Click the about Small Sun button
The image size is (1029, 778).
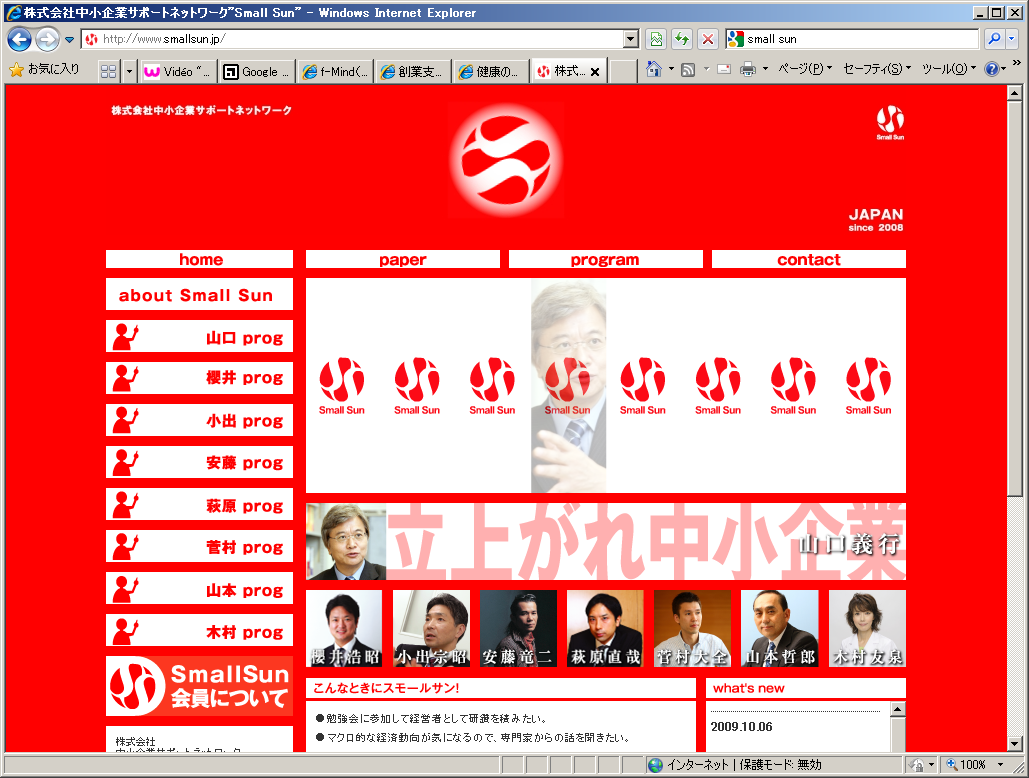click(199, 295)
